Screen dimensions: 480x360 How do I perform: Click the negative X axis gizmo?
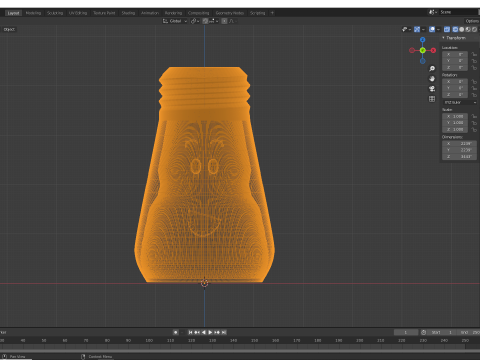412,50
